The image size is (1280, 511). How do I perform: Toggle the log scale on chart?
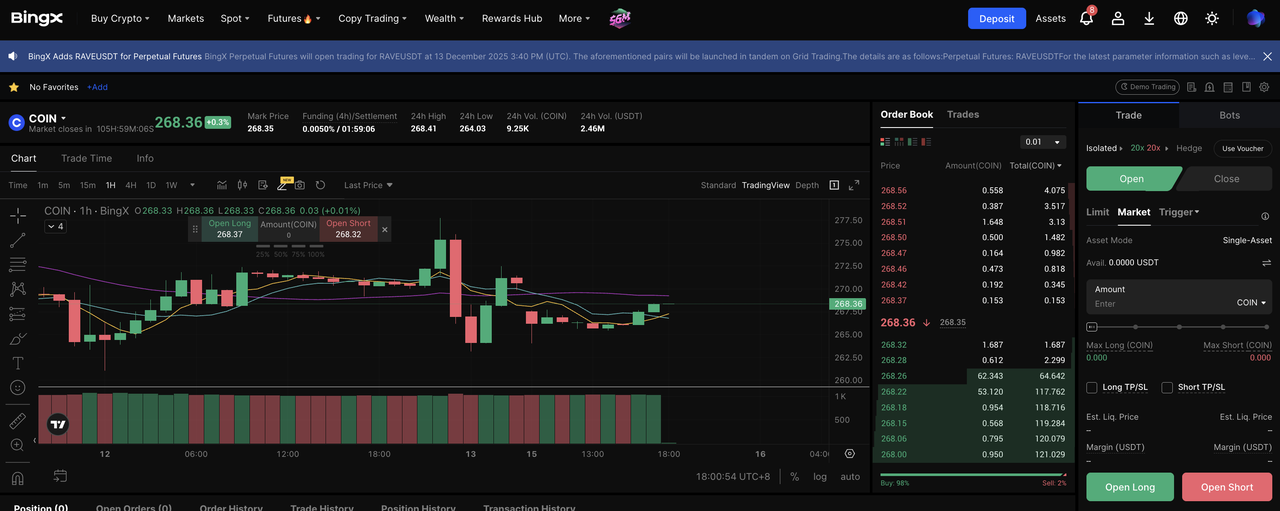tap(820, 477)
